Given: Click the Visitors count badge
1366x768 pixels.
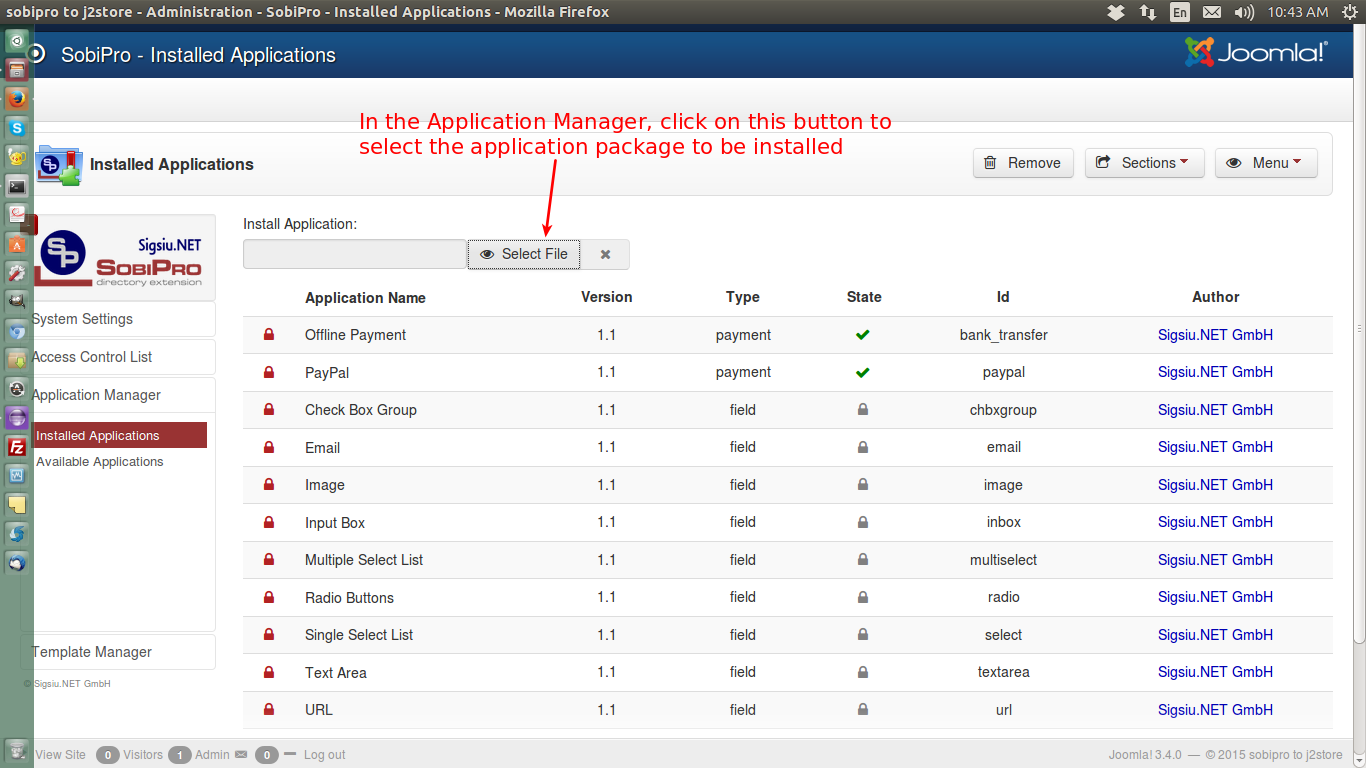Looking at the screenshot, I should click(x=107, y=755).
